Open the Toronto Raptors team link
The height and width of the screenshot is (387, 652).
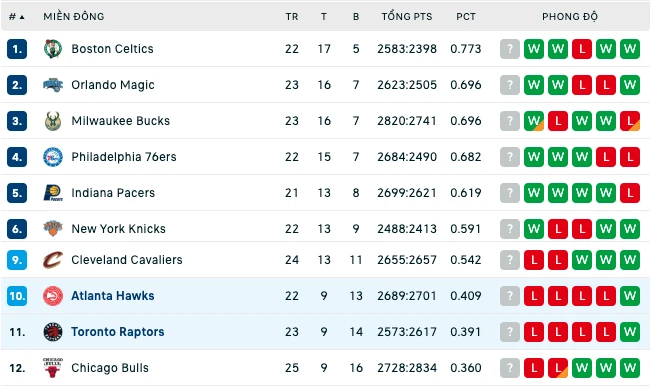tap(118, 332)
